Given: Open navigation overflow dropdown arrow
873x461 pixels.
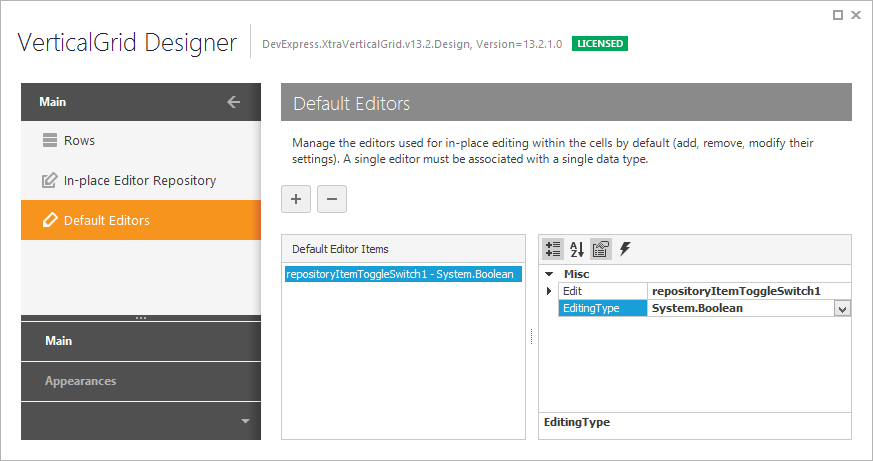Looking at the screenshot, I should click(245, 421).
